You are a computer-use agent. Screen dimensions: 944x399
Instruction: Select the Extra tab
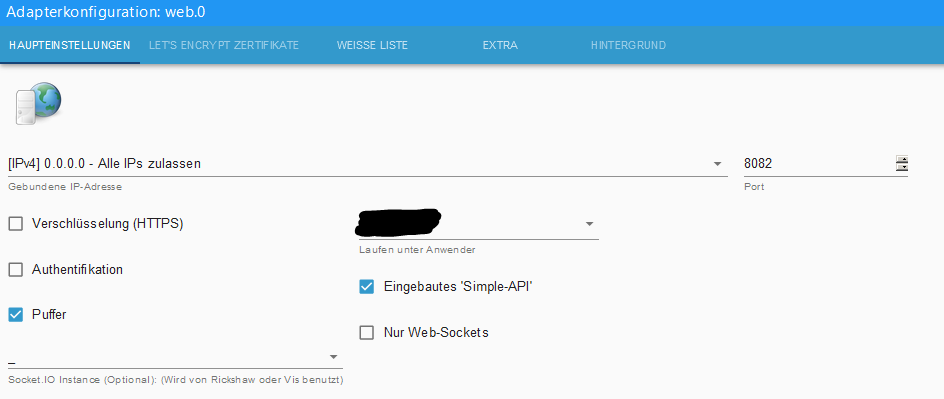[500, 45]
